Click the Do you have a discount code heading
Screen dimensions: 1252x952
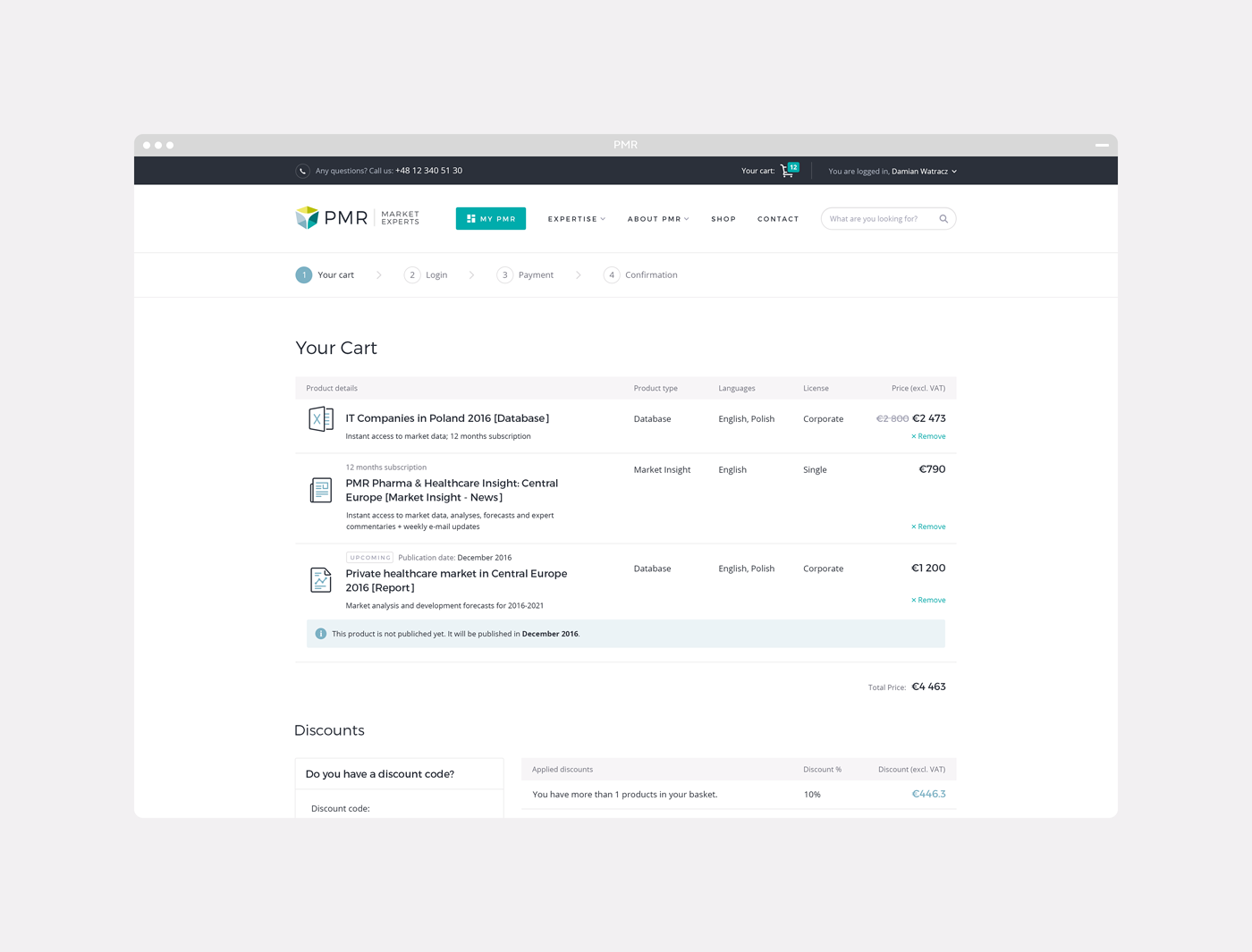380,774
